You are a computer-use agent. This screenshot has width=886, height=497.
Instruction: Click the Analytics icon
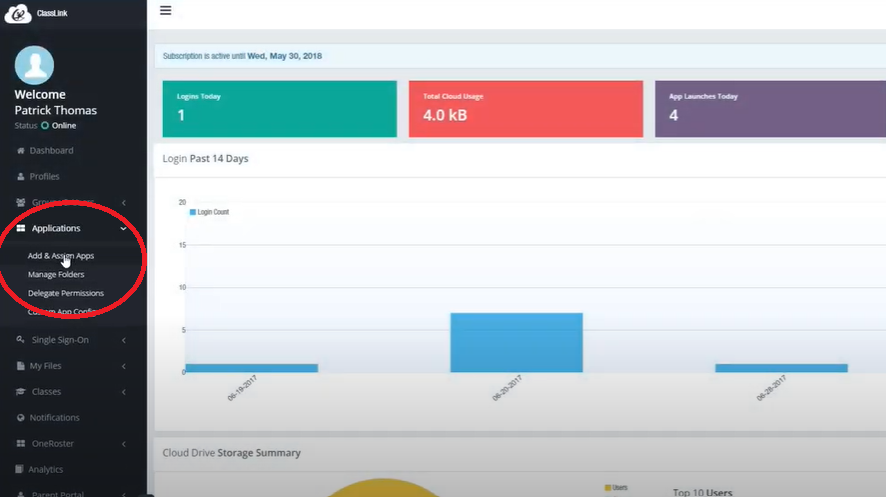point(19,469)
